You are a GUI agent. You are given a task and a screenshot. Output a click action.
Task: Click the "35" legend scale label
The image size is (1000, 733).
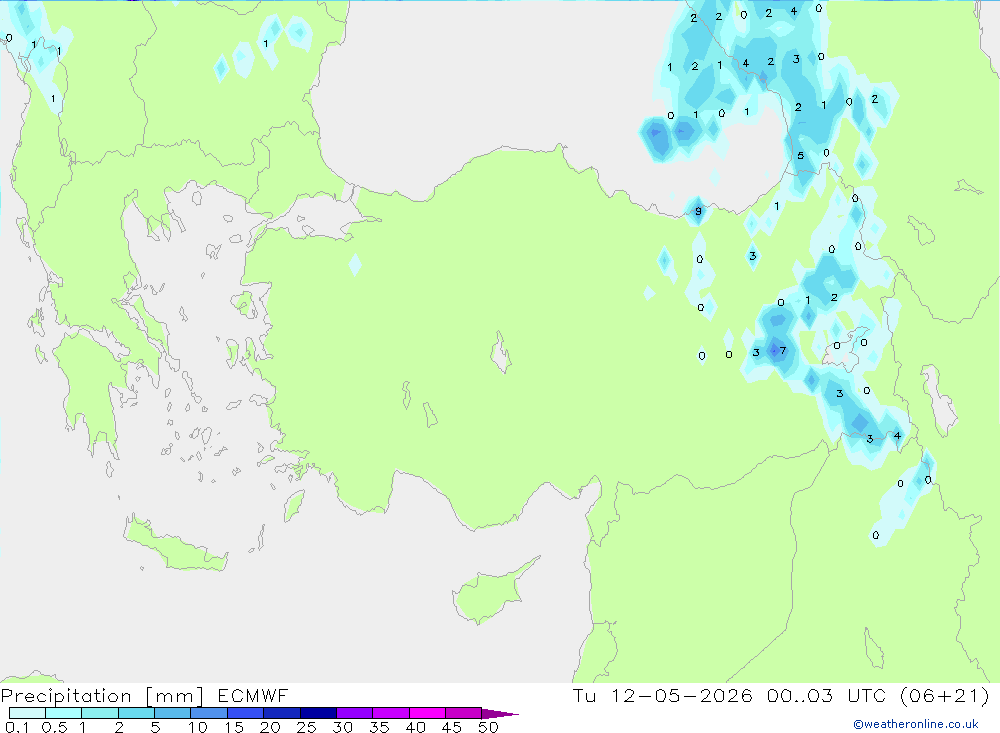point(379,727)
